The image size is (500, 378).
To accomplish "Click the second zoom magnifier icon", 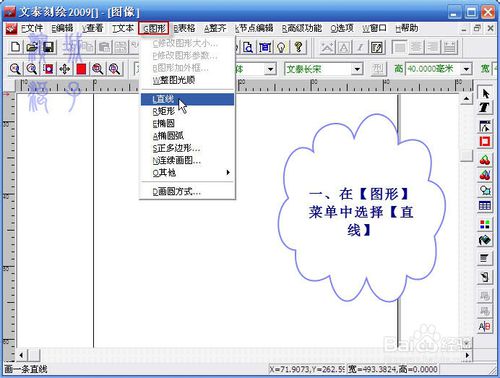I will [32, 69].
